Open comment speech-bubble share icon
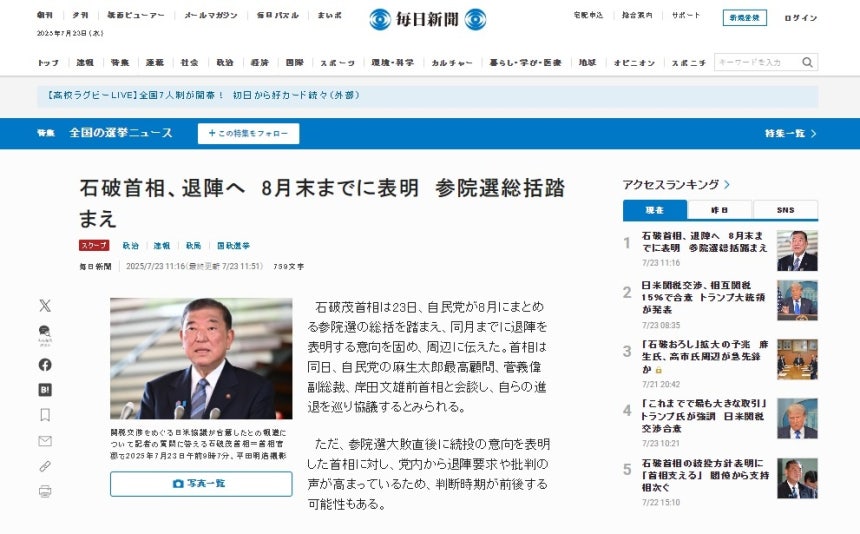This screenshot has width=860, height=534. [45, 333]
